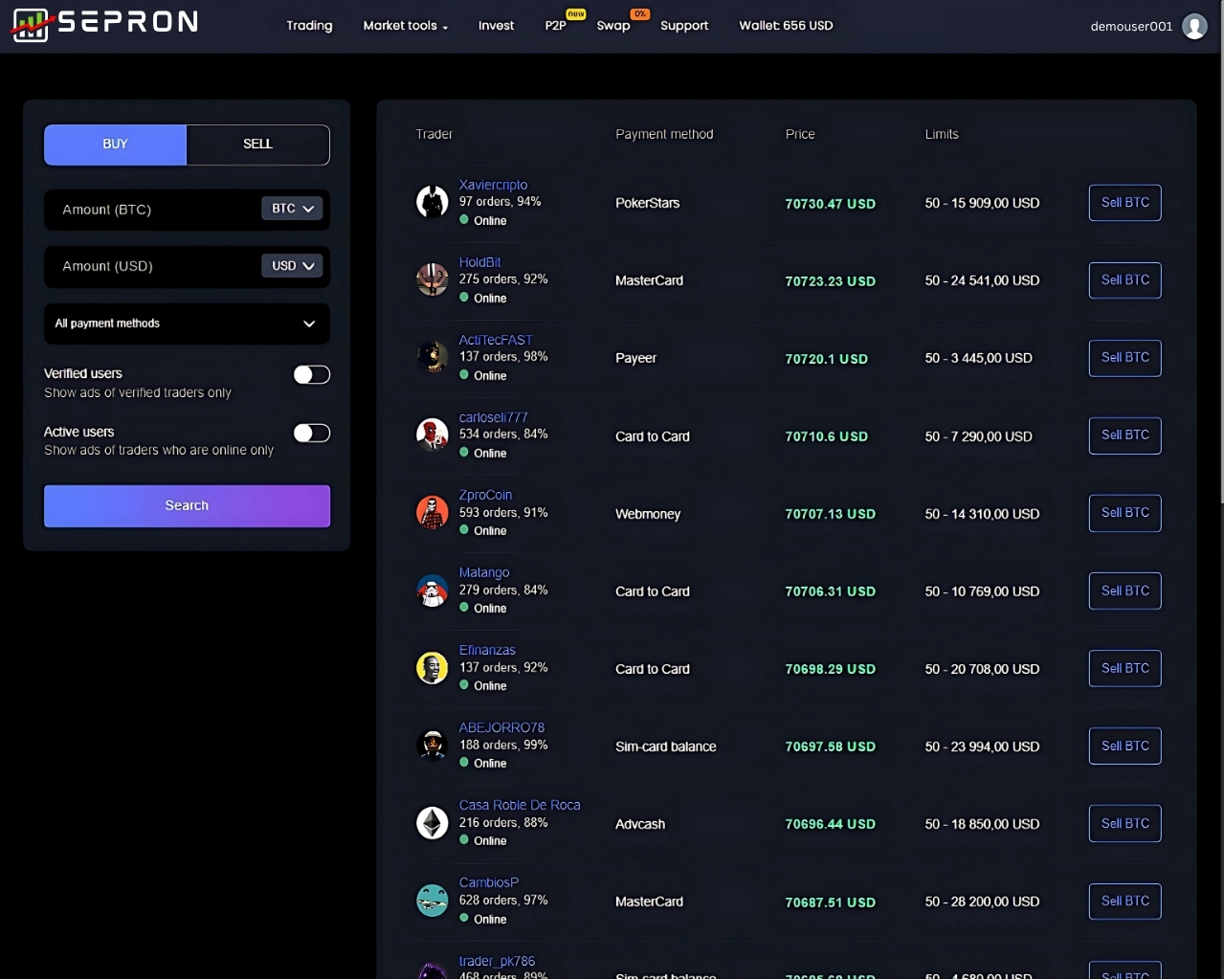Switch to the SELL option

tap(257, 145)
